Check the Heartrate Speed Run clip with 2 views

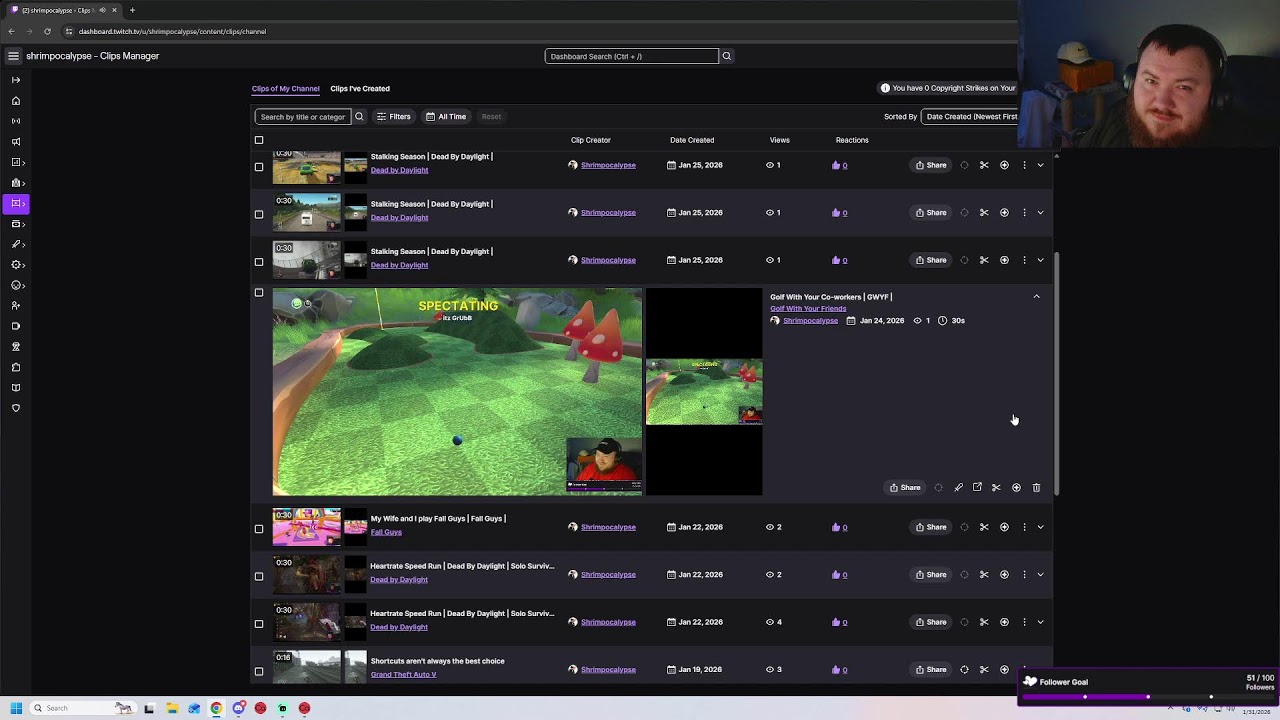pos(259,576)
